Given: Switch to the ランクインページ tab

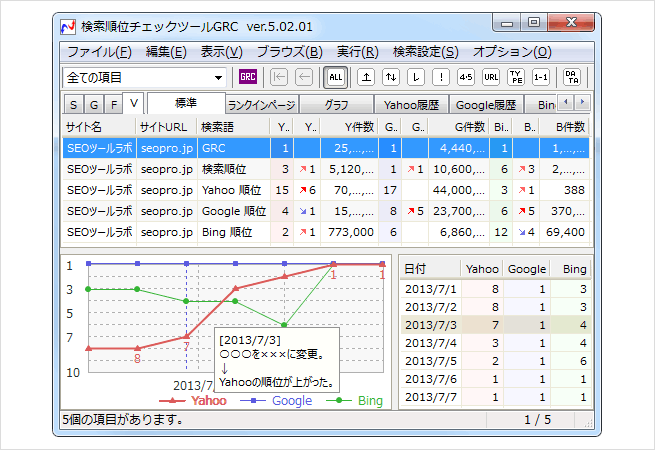Looking at the screenshot, I should click(262, 105).
